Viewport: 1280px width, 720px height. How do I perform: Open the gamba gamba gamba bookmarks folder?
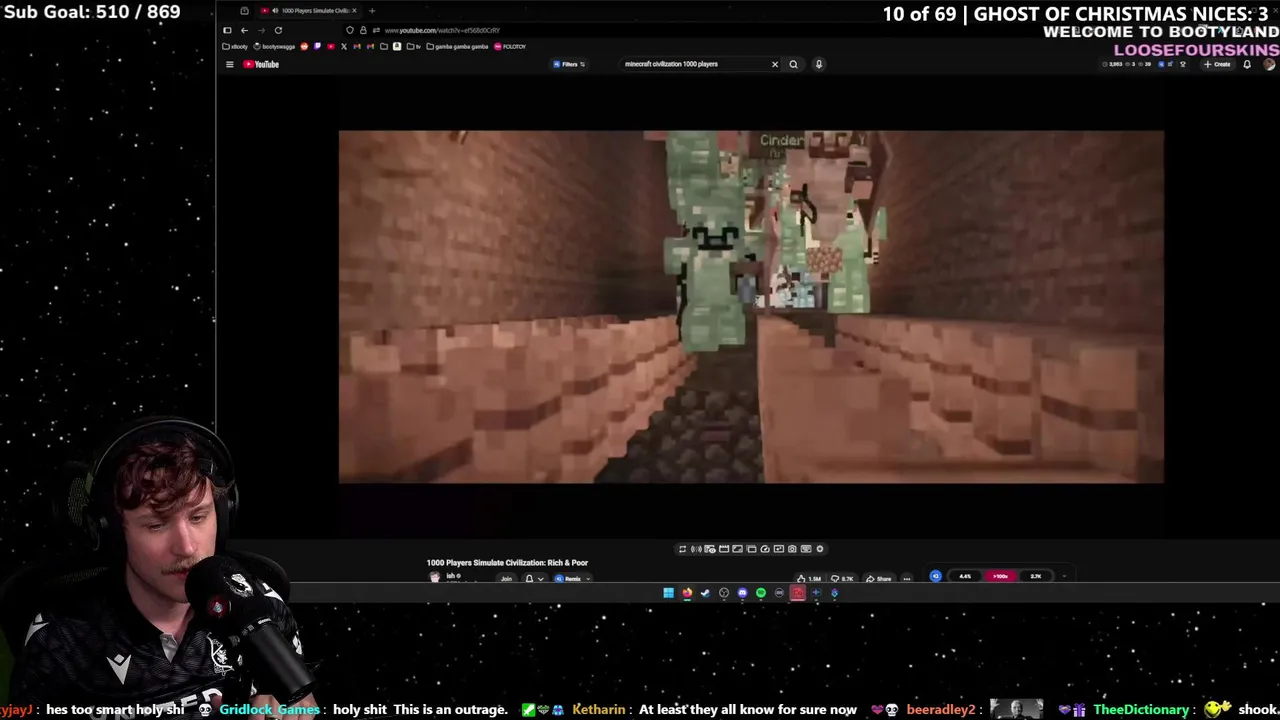click(457, 47)
